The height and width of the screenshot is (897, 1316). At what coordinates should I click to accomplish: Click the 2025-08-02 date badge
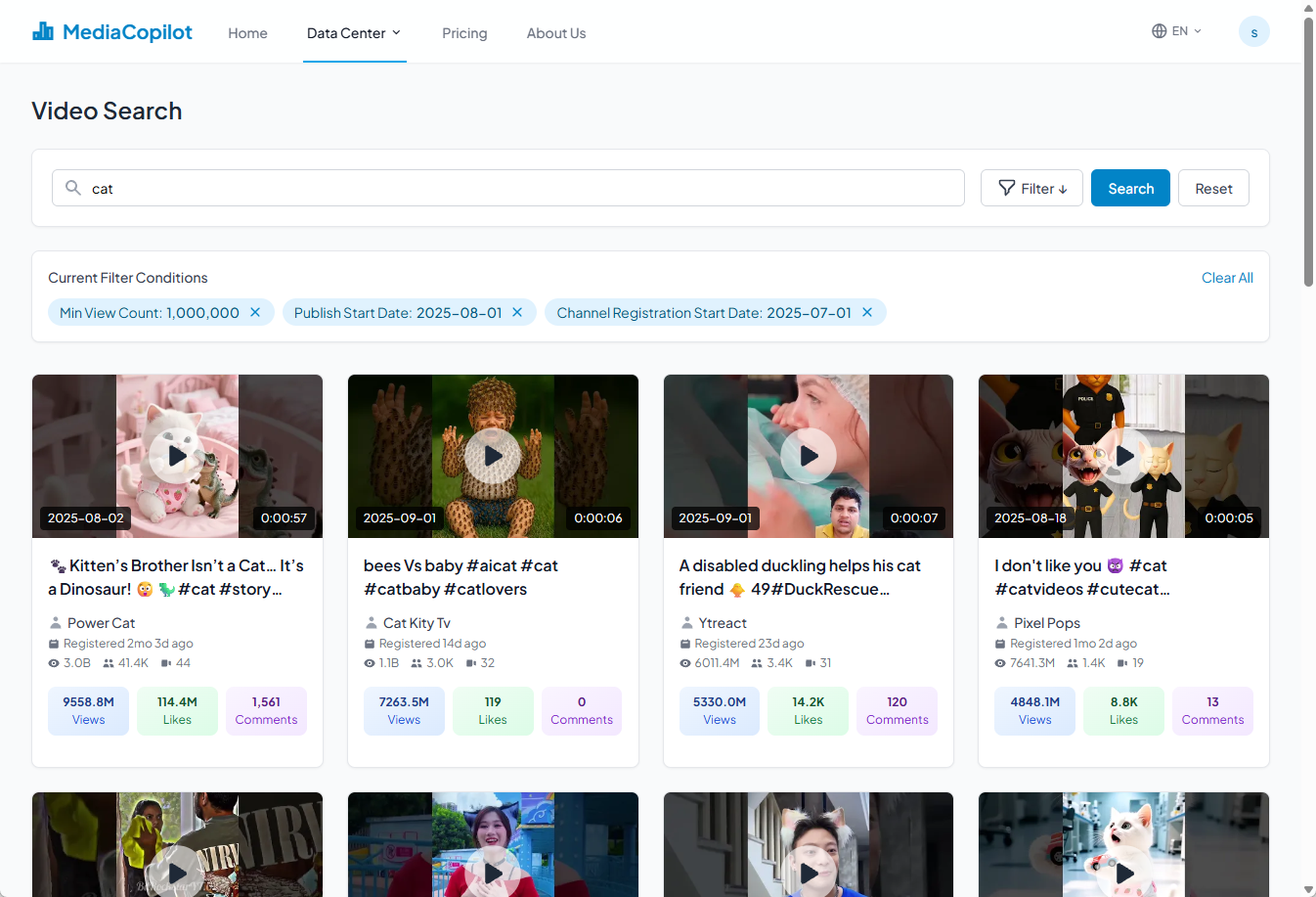pyautogui.click(x=86, y=517)
